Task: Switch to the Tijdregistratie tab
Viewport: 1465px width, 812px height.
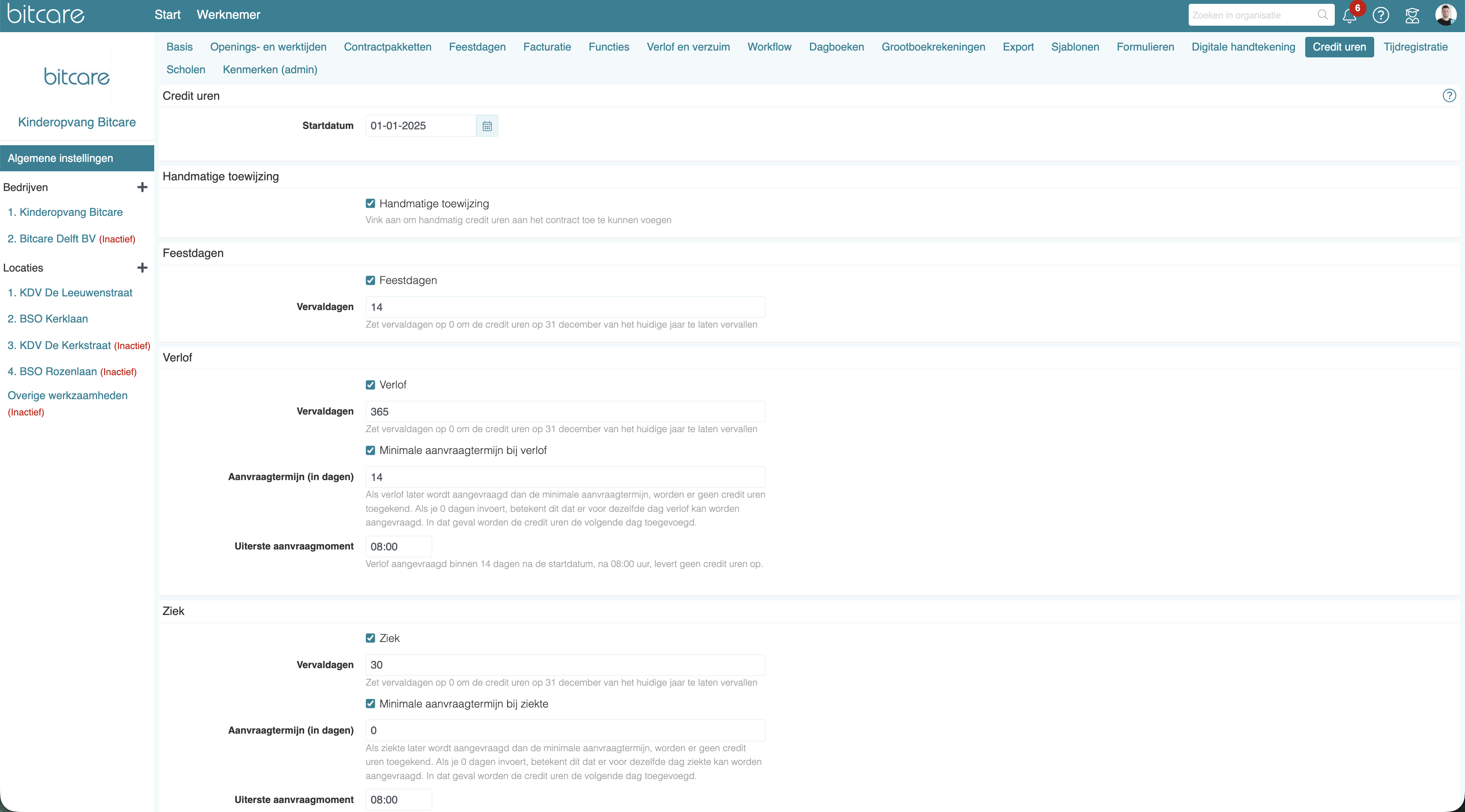Action: 1415,47
